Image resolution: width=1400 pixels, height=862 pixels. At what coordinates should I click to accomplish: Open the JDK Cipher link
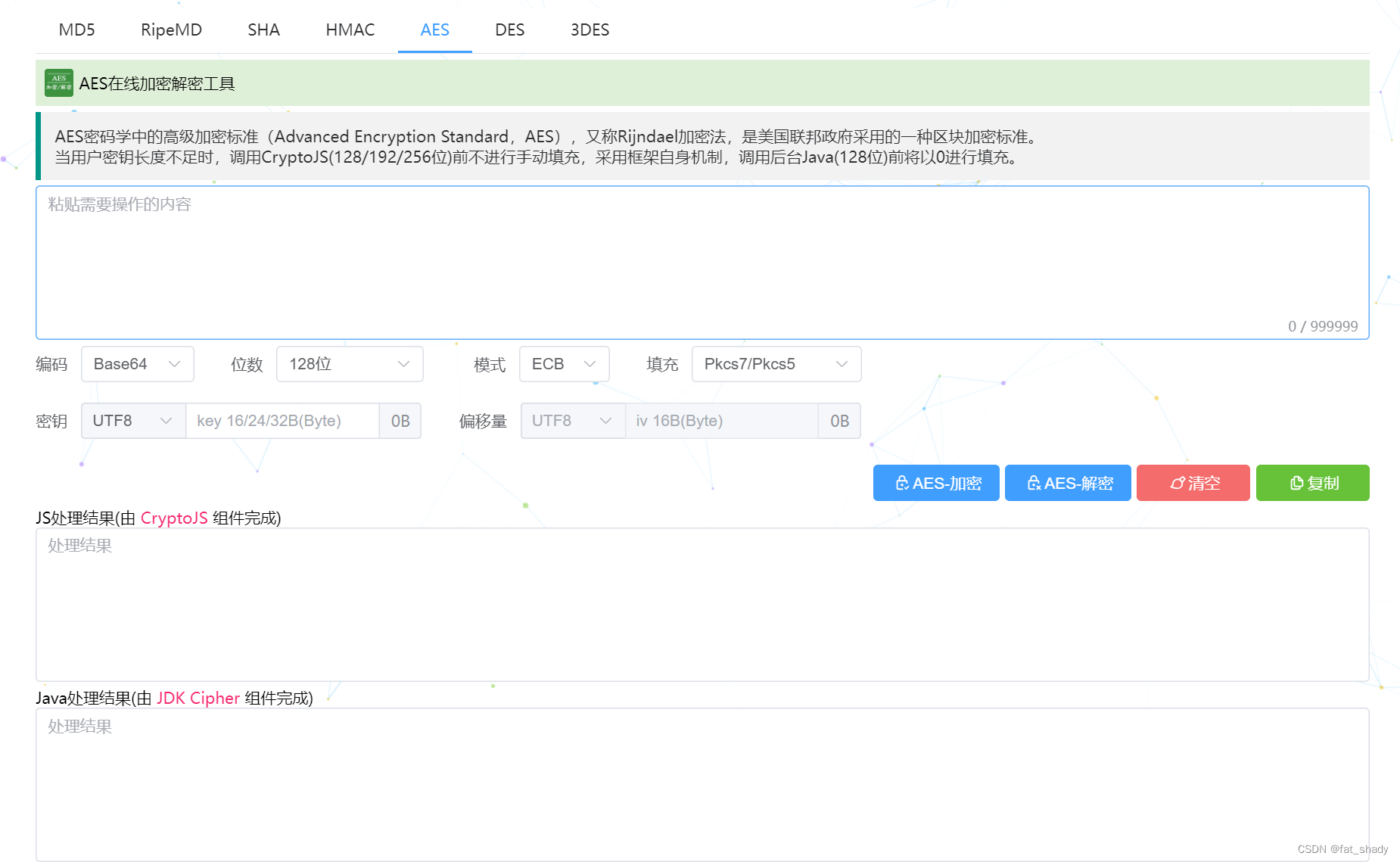tap(198, 698)
